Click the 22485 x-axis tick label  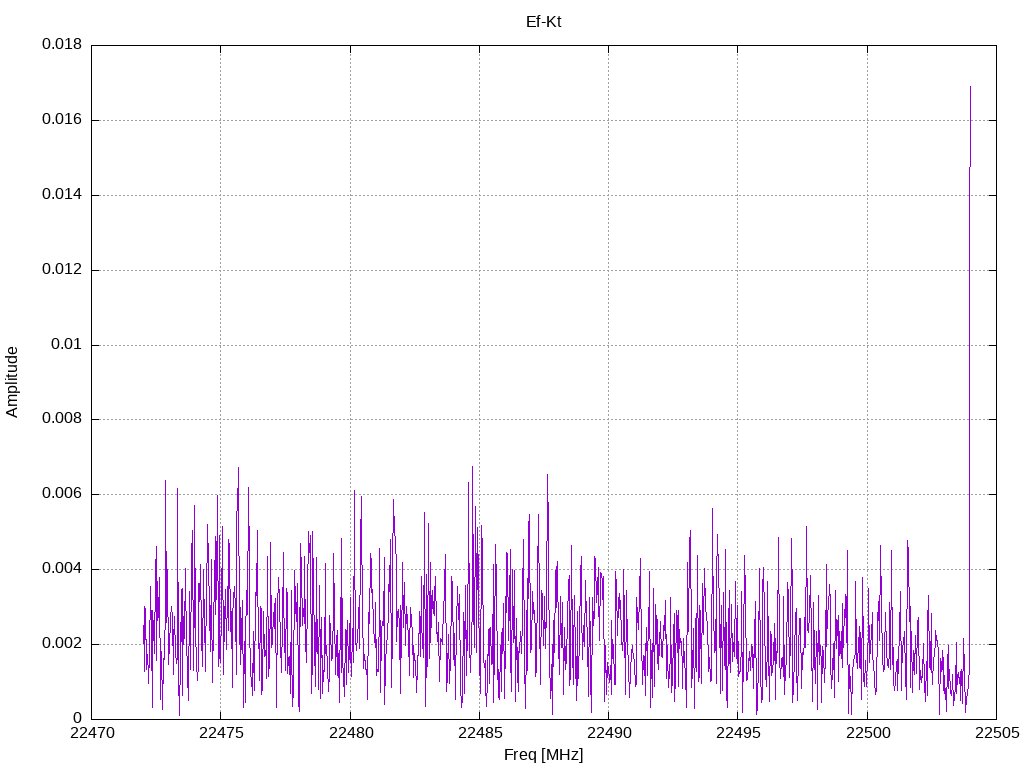pos(479,733)
